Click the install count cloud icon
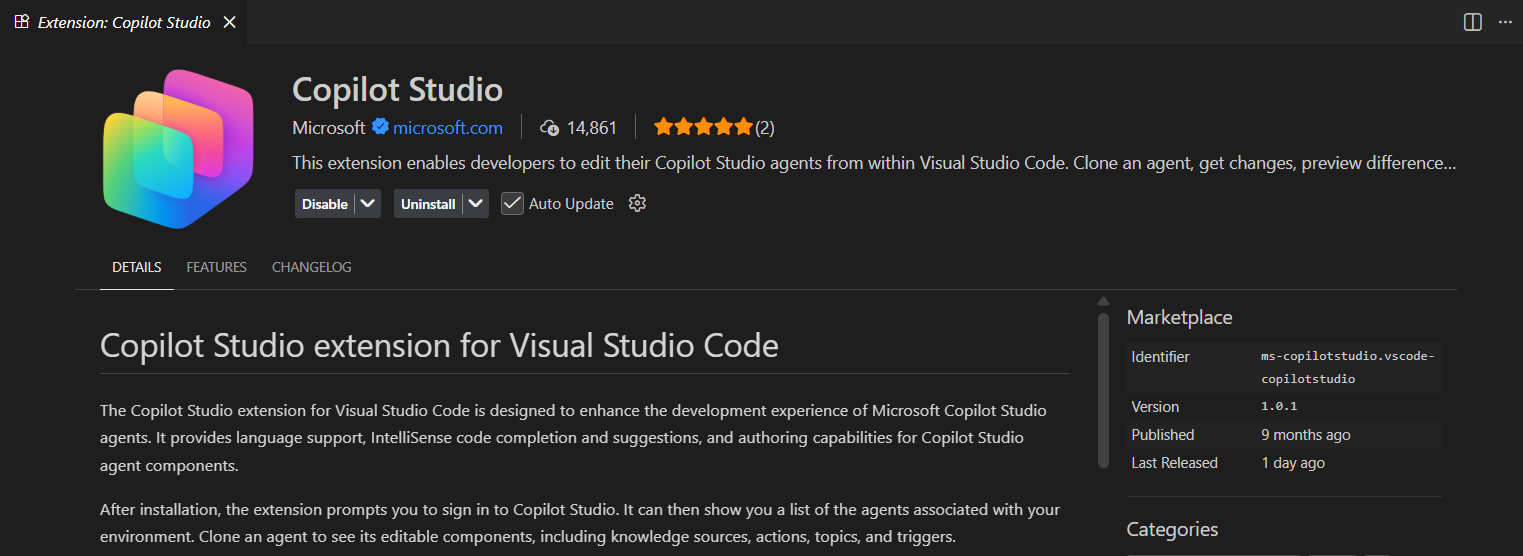Viewport: 1523px width, 556px height. coord(549,127)
